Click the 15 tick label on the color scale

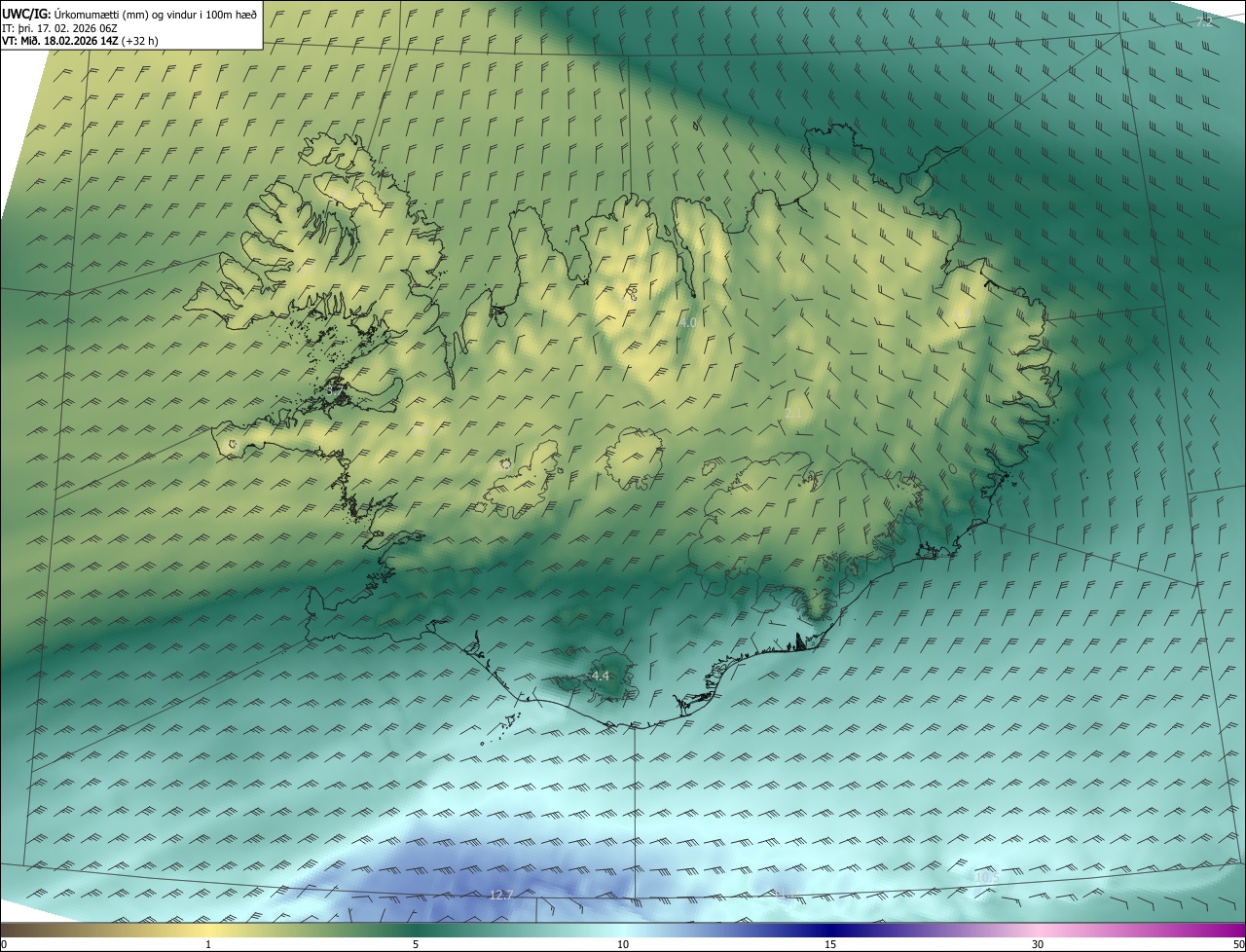830,944
